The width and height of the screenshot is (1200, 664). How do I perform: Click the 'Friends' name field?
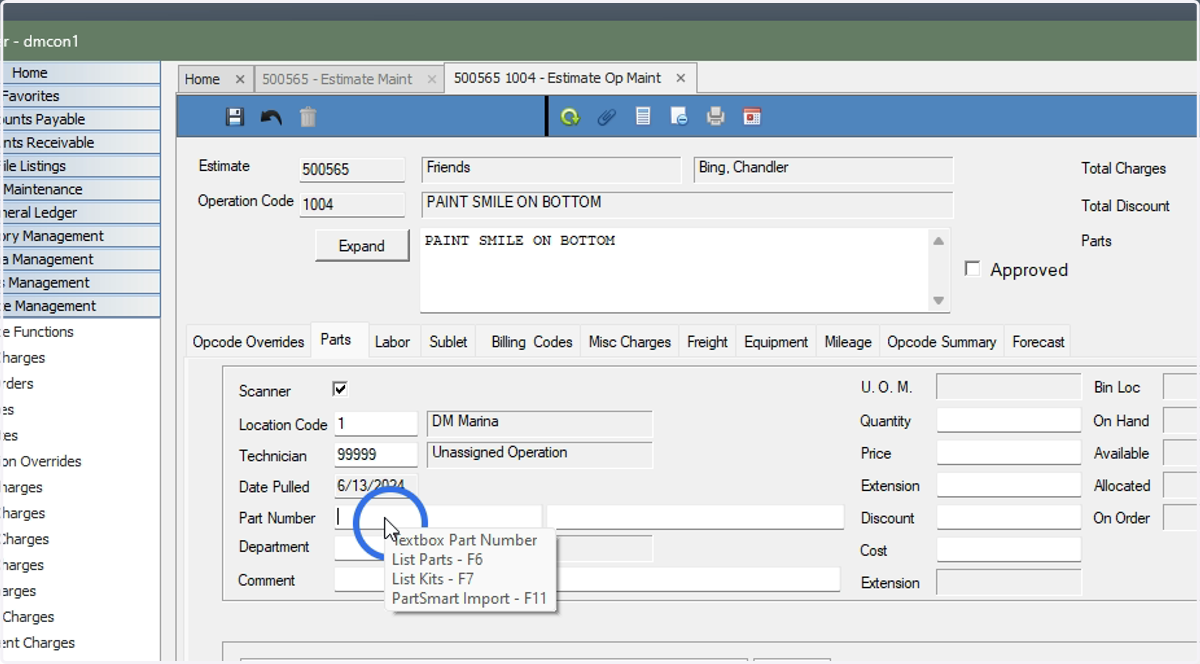[551, 169]
